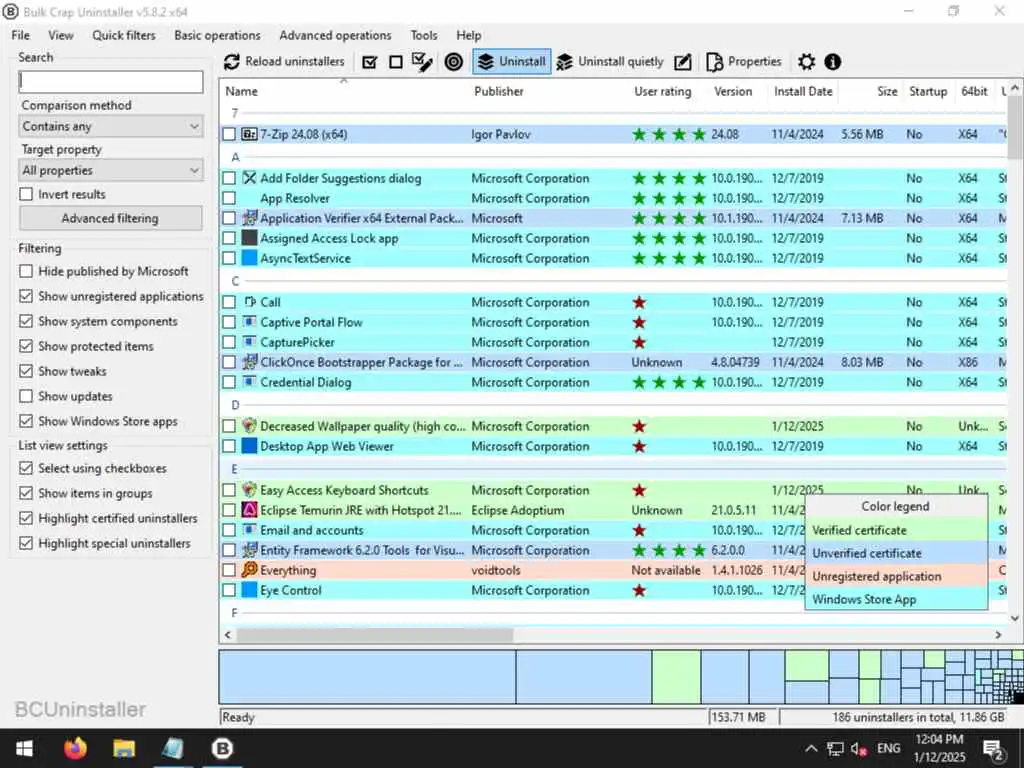Click the Eye Control blue icon

point(249,590)
